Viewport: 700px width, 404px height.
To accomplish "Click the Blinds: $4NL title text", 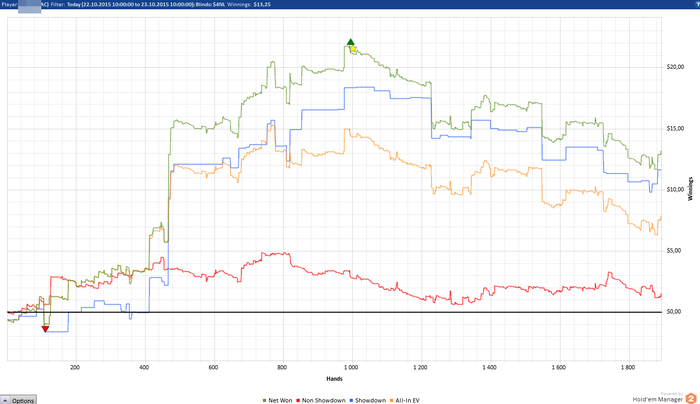I will pos(210,4).
